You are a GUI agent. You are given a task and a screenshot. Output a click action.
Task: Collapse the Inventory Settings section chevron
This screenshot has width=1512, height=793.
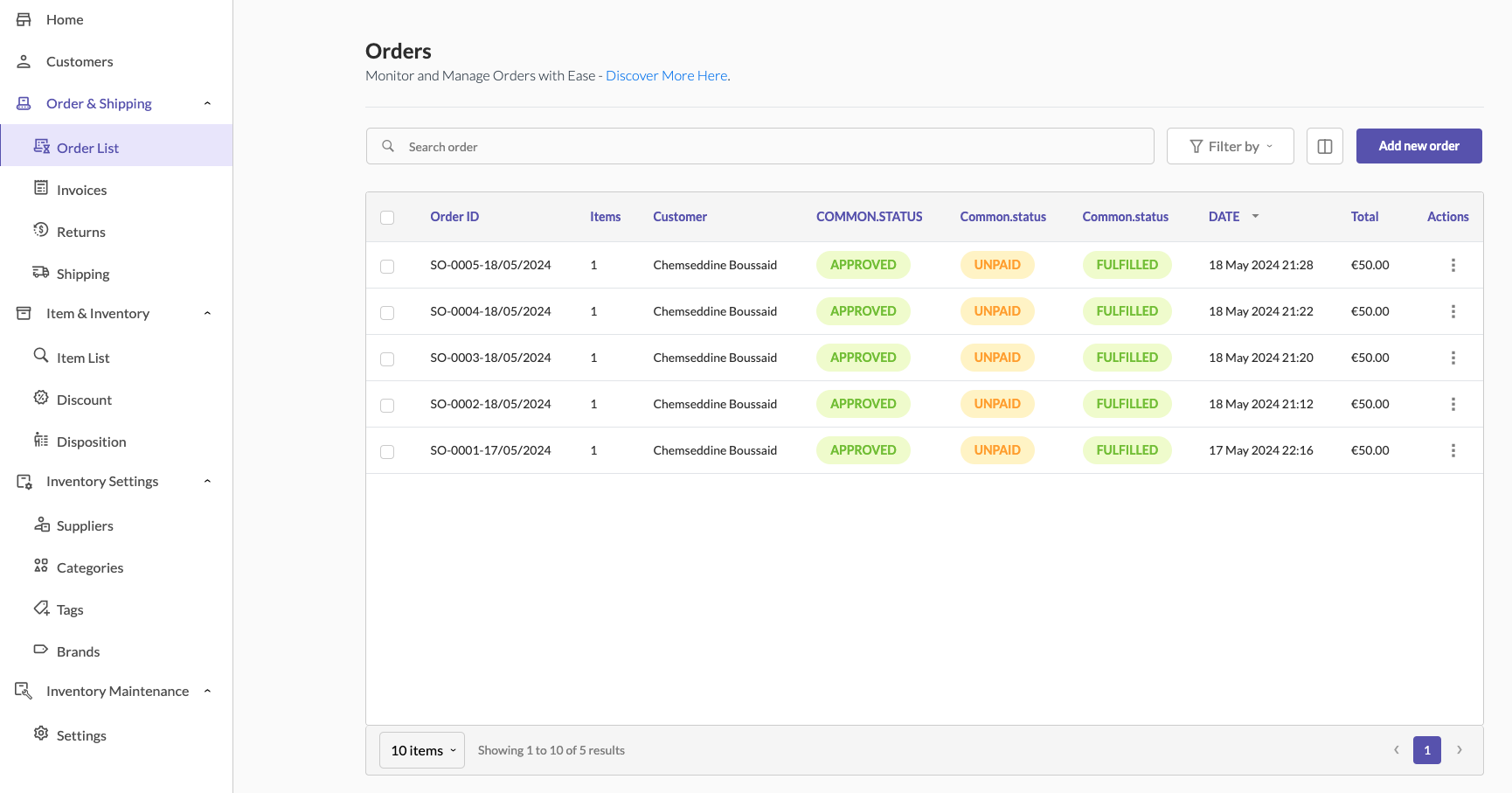[207, 481]
